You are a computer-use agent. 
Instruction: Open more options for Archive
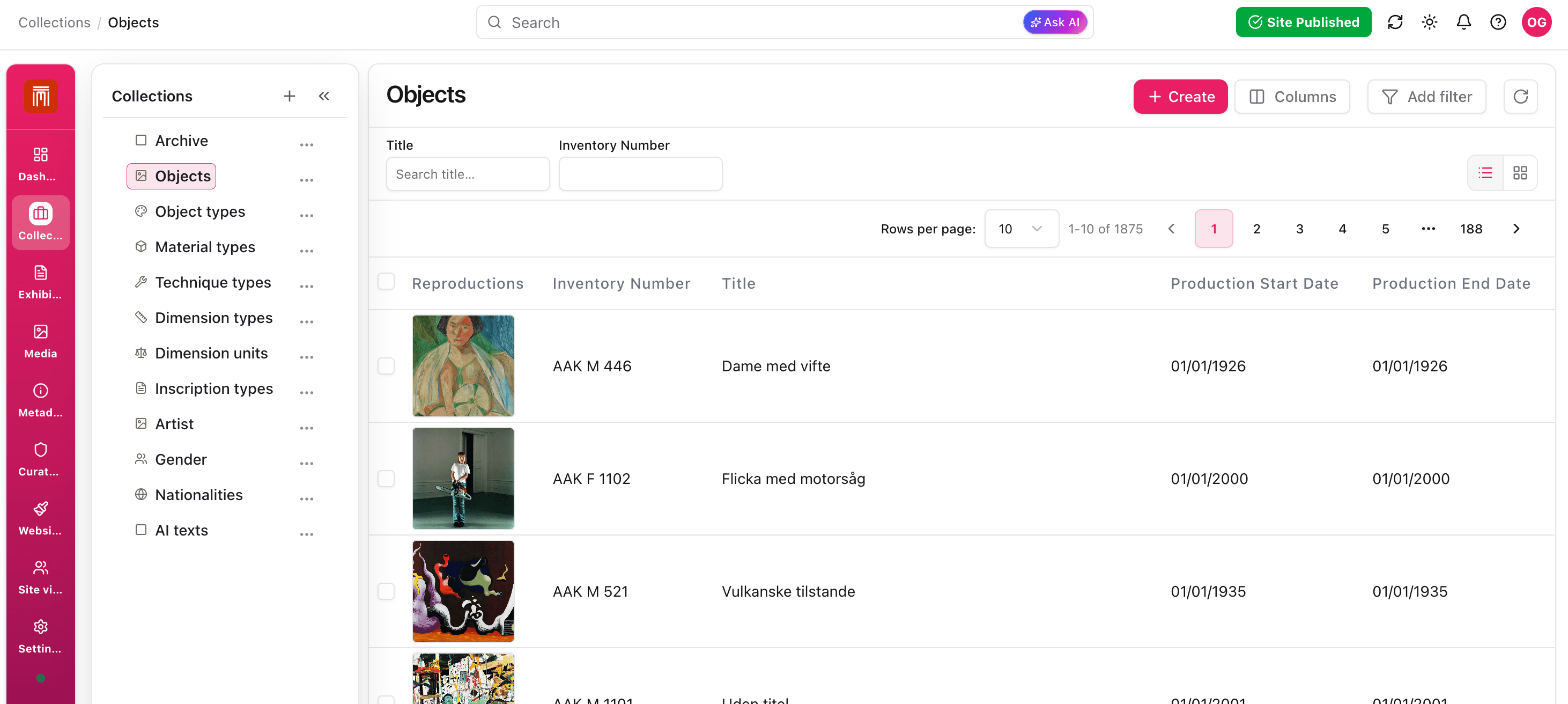tap(306, 145)
